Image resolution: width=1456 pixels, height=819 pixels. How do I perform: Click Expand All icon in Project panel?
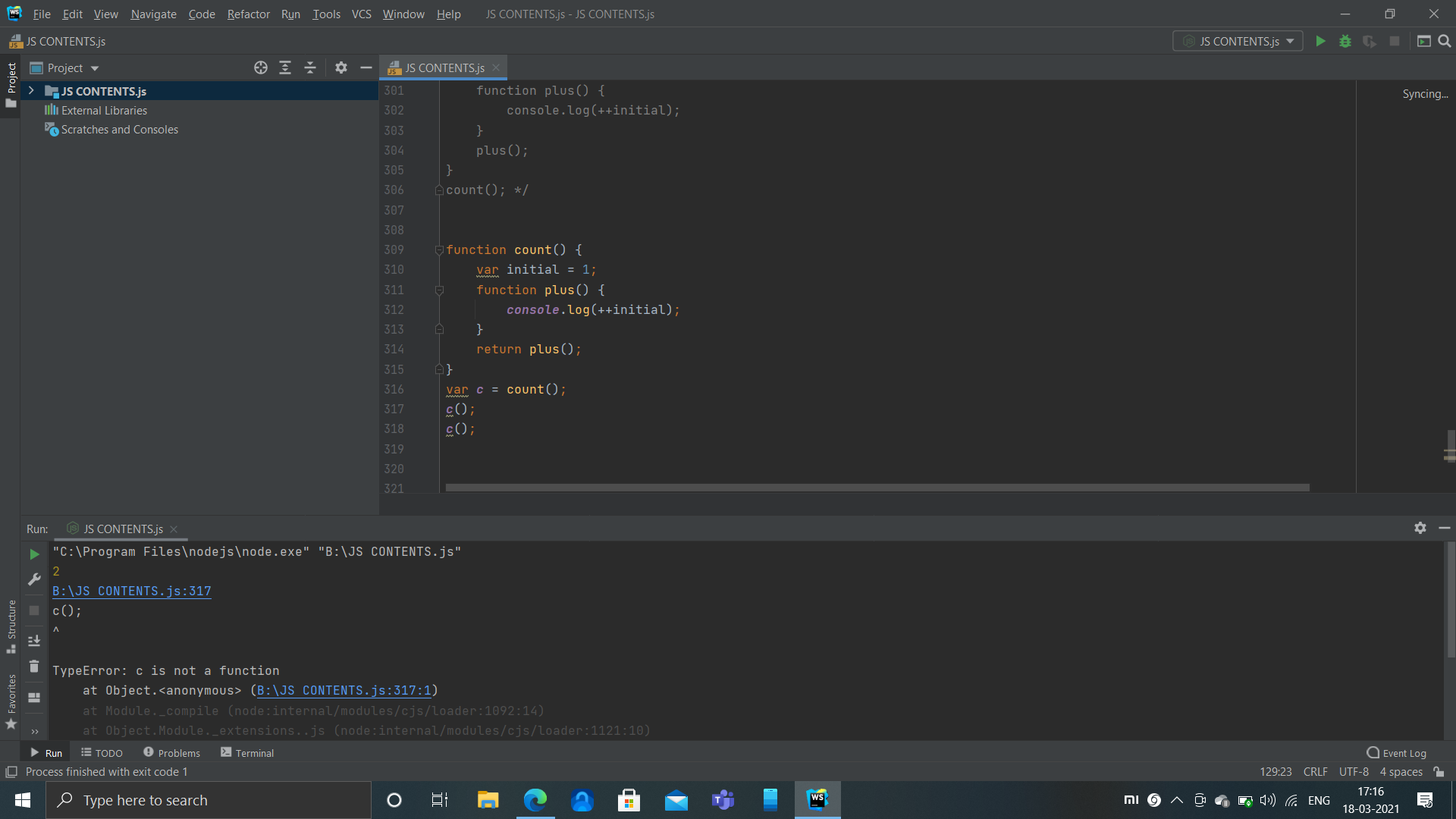pos(285,67)
